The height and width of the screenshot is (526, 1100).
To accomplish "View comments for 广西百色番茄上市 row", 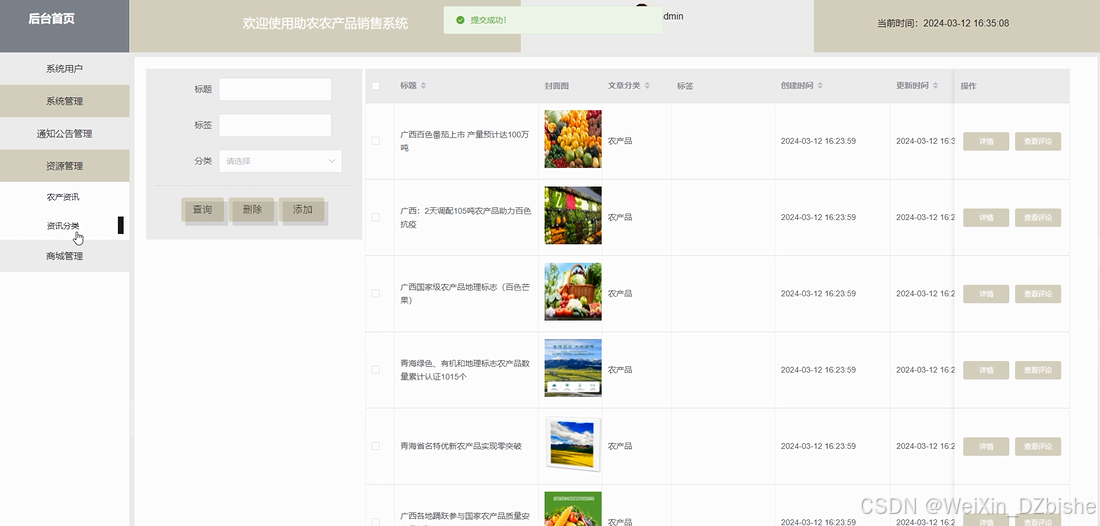I will (x=1038, y=141).
